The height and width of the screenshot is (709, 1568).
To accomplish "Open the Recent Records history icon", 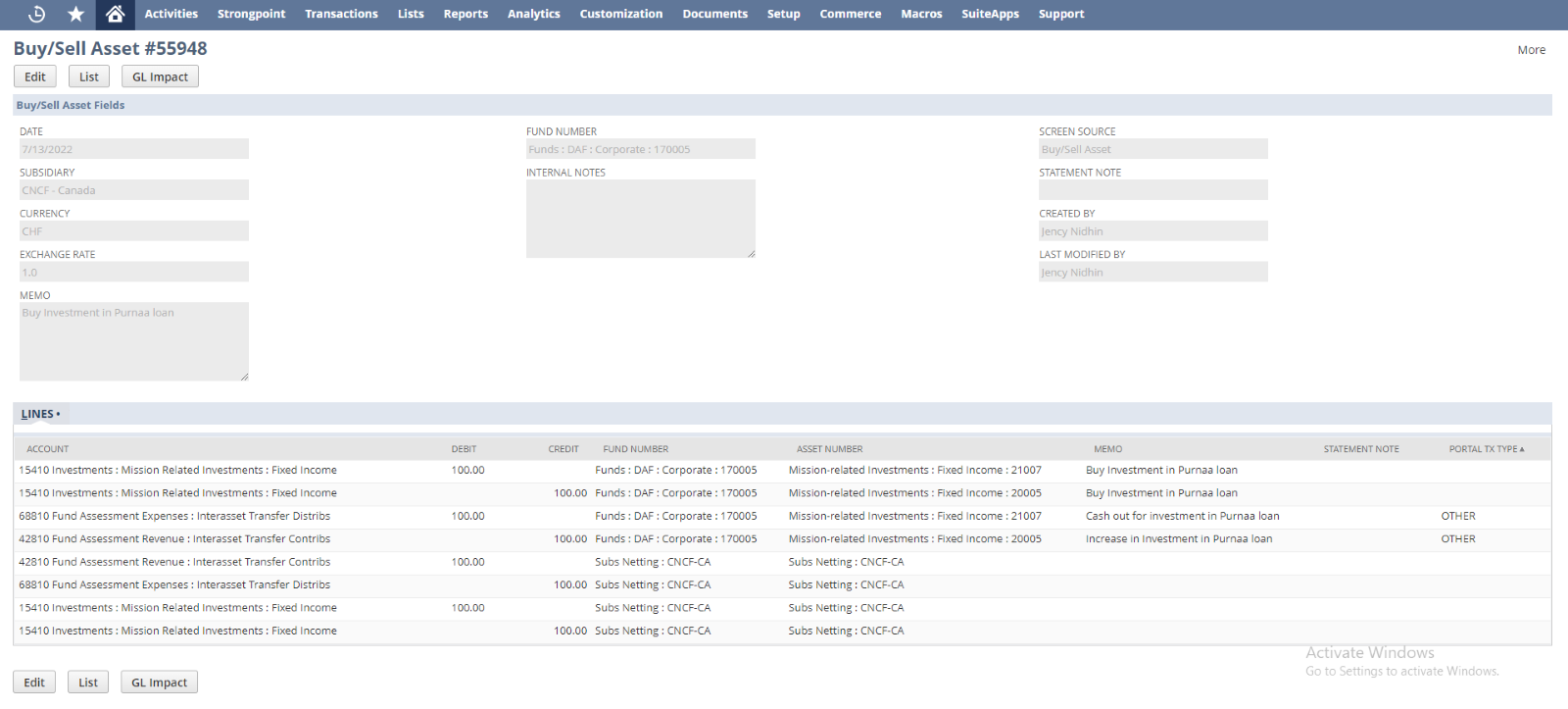I will (36, 14).
